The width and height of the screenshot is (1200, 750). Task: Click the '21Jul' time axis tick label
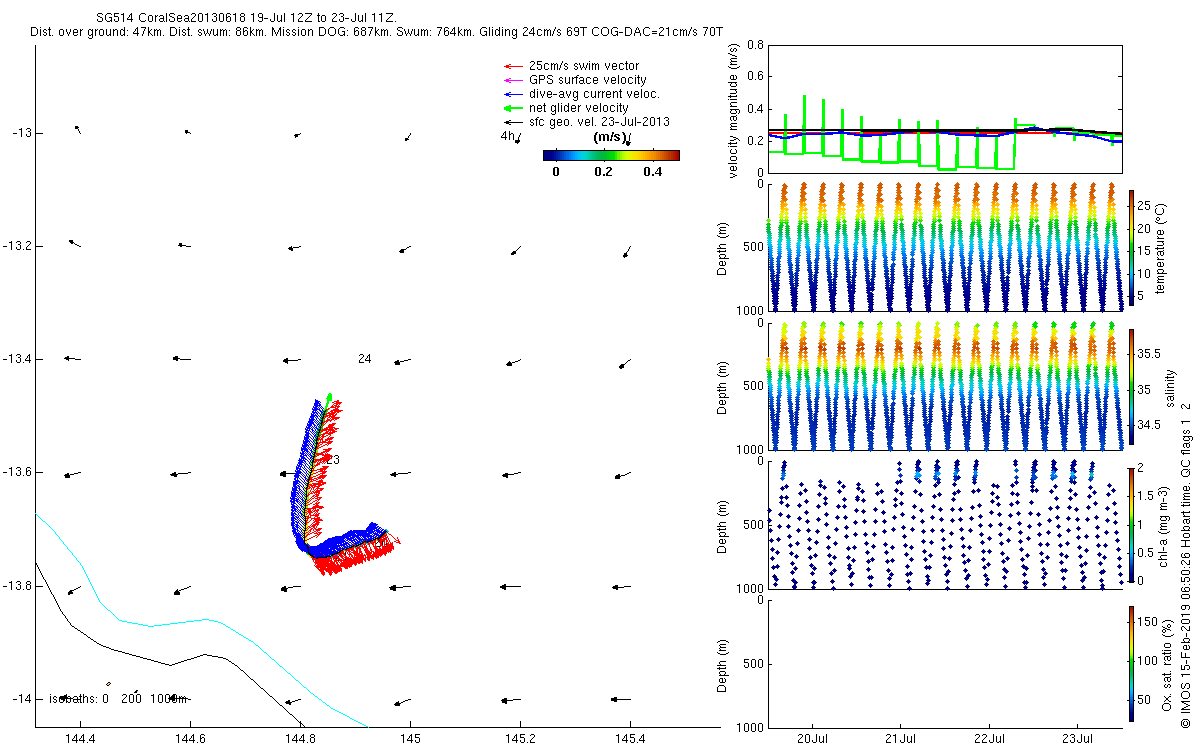tap(900, 739)
